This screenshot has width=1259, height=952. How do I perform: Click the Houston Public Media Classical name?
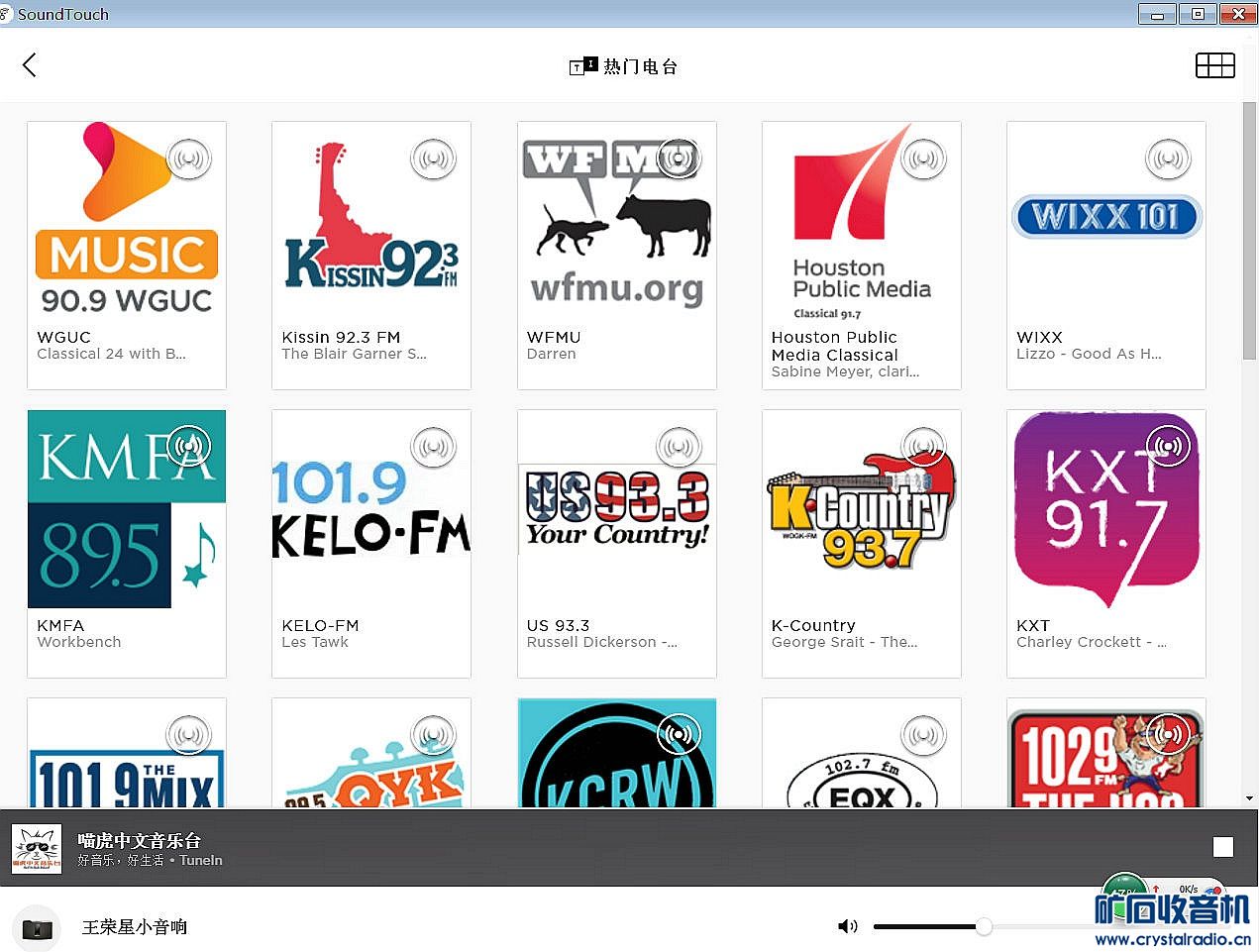[835, 346]
